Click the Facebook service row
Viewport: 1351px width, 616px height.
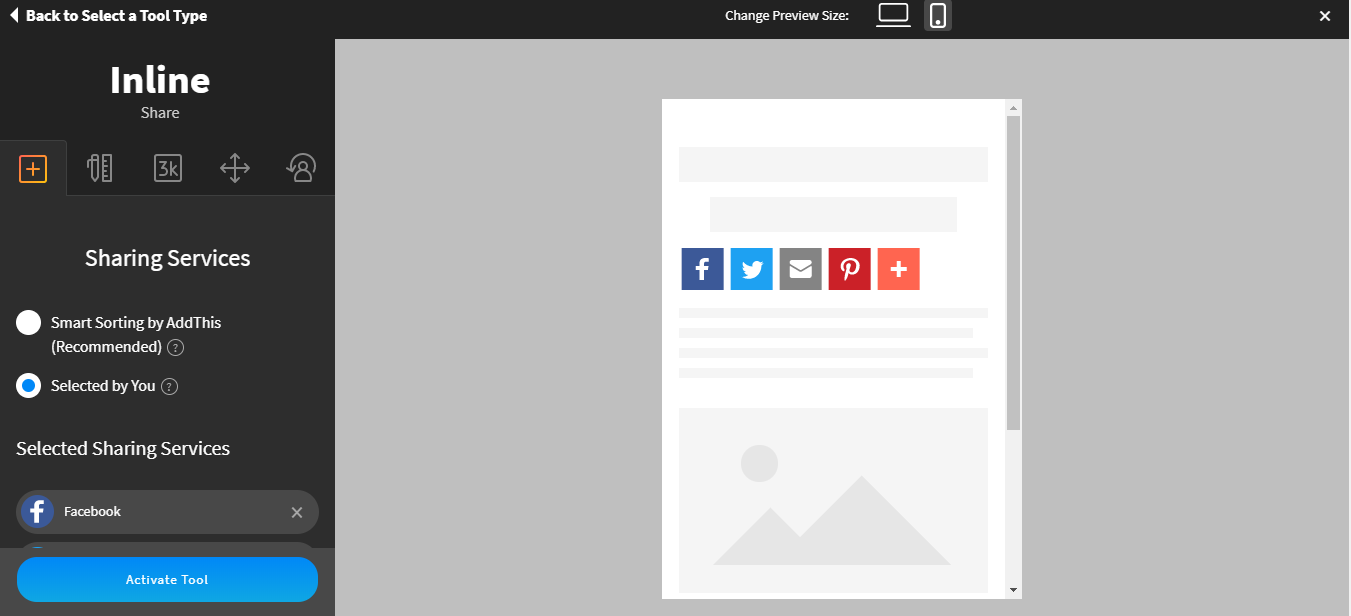tap(167, 512)
